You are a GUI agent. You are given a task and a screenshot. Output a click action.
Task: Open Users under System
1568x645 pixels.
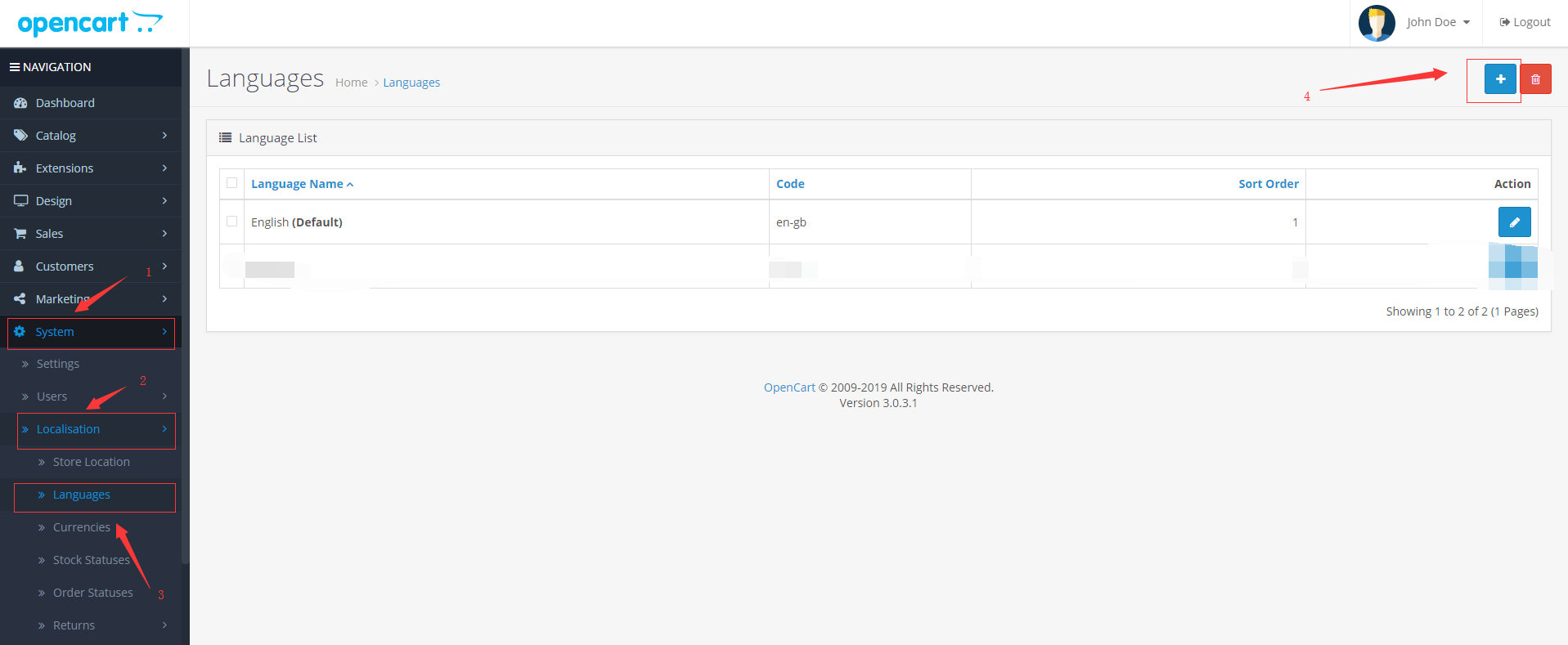(x=52, y=396)
